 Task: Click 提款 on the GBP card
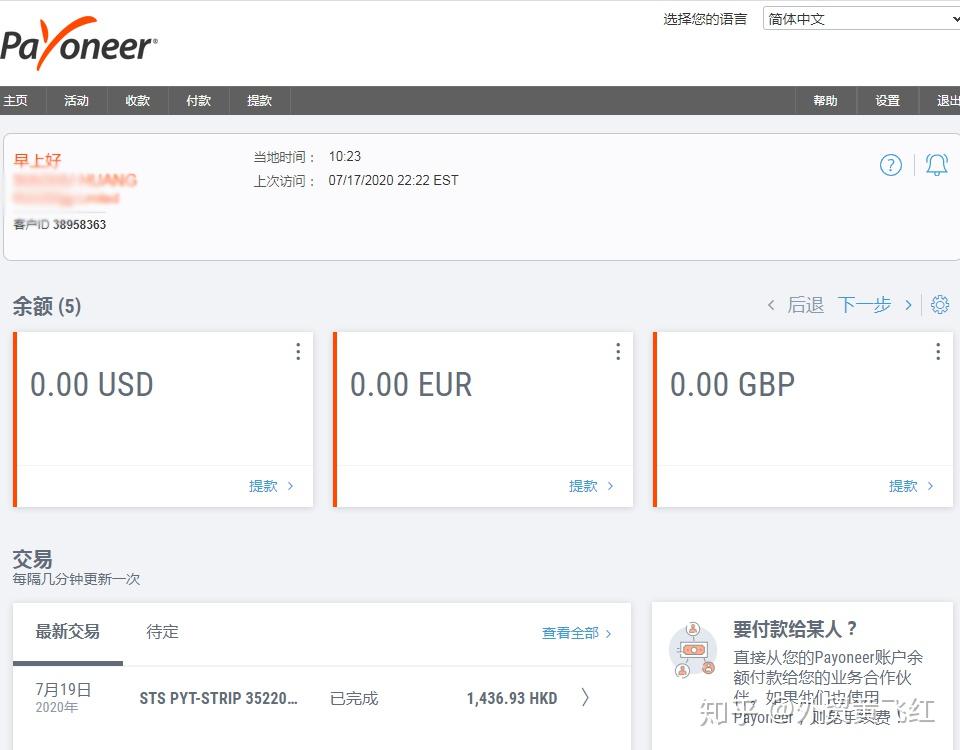pos(904,486)
